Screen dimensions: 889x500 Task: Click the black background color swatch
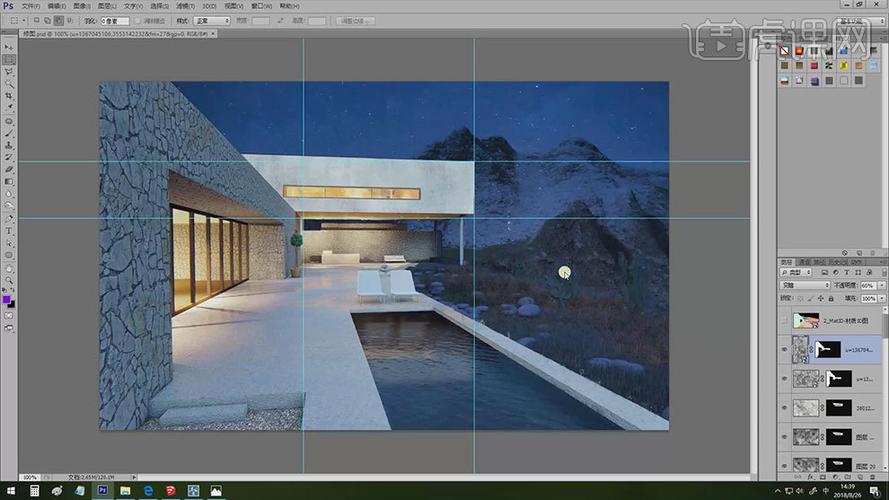[12, 304]
